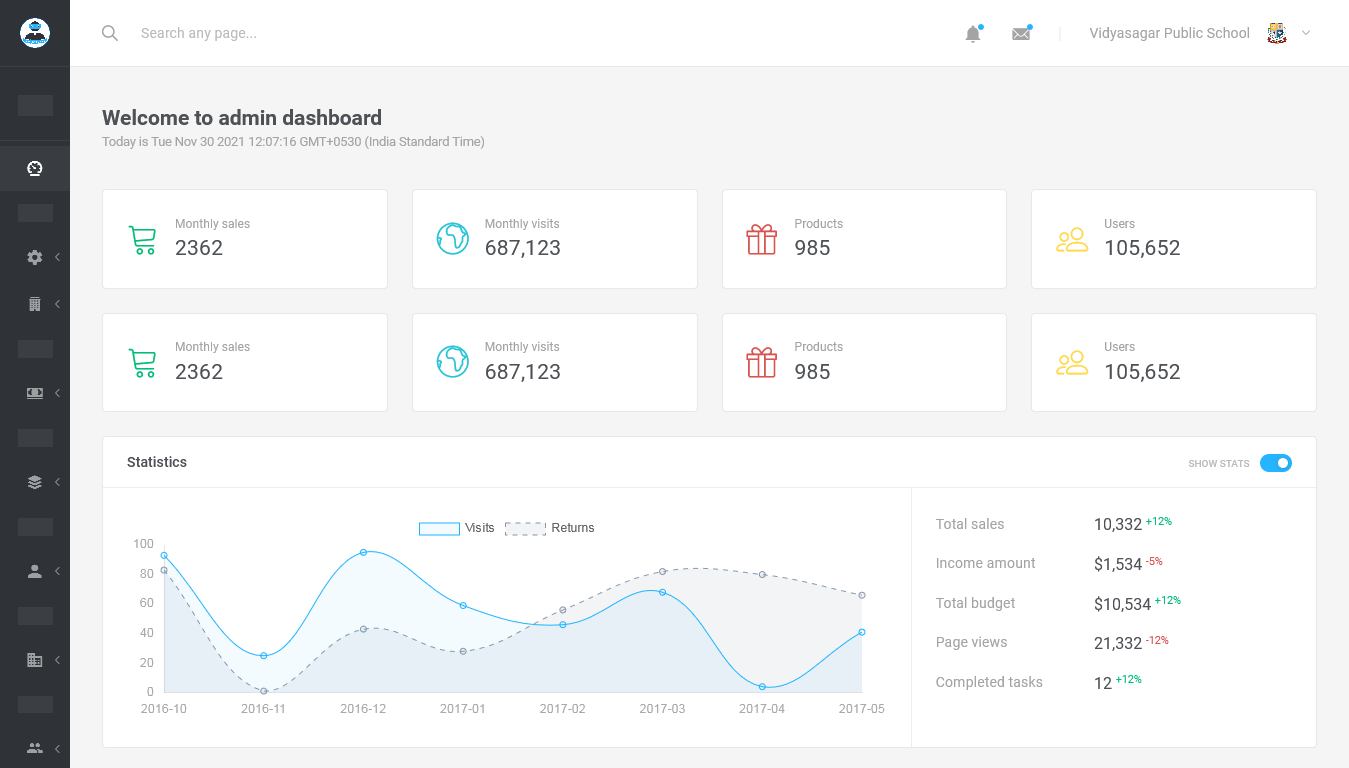
Task: Click the school logo in sidebar header
Action: pos(35,33)
